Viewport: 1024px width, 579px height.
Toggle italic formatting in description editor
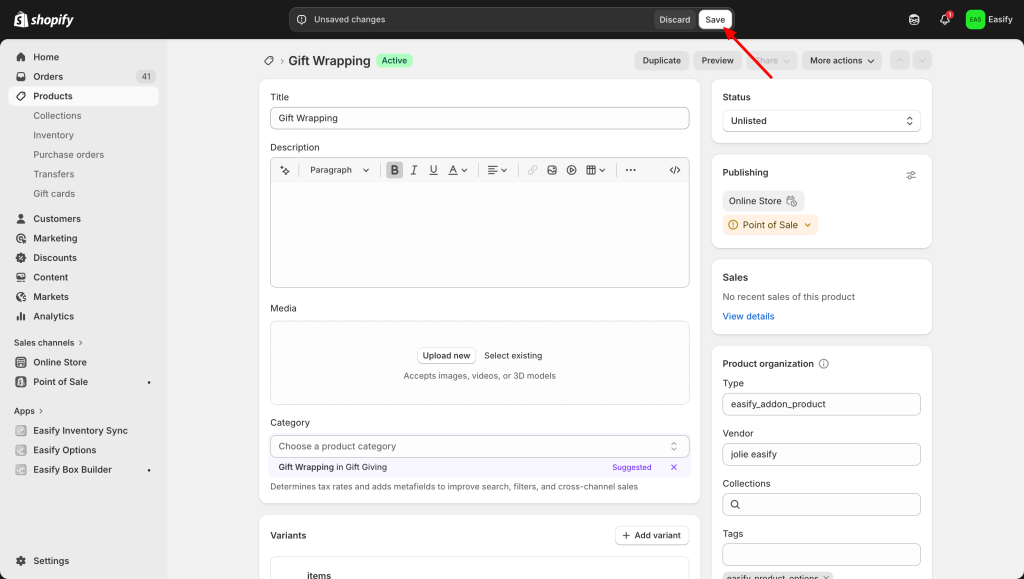pos(414,170)
